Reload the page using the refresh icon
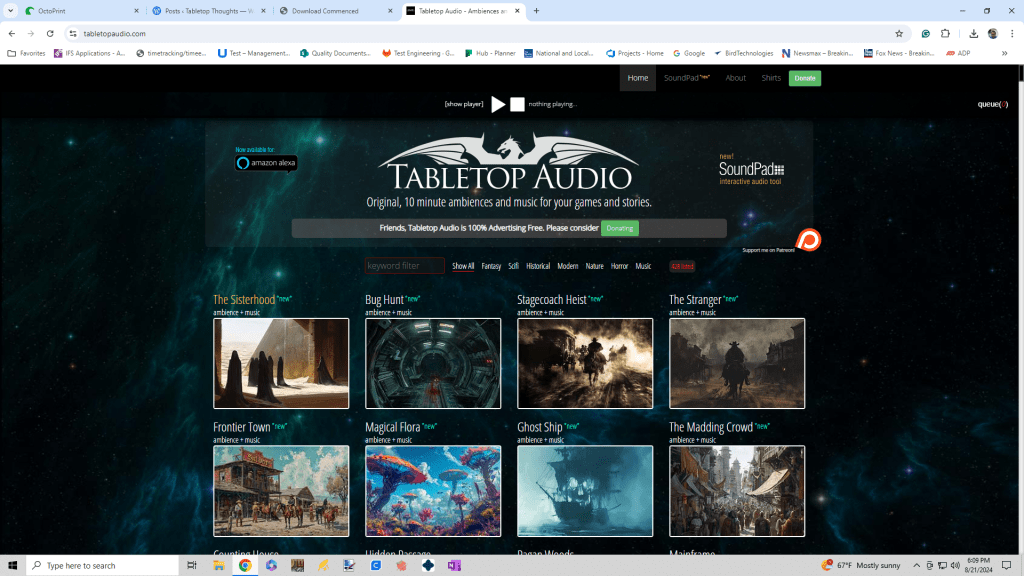1024x576 pixels. pos(50,33)
